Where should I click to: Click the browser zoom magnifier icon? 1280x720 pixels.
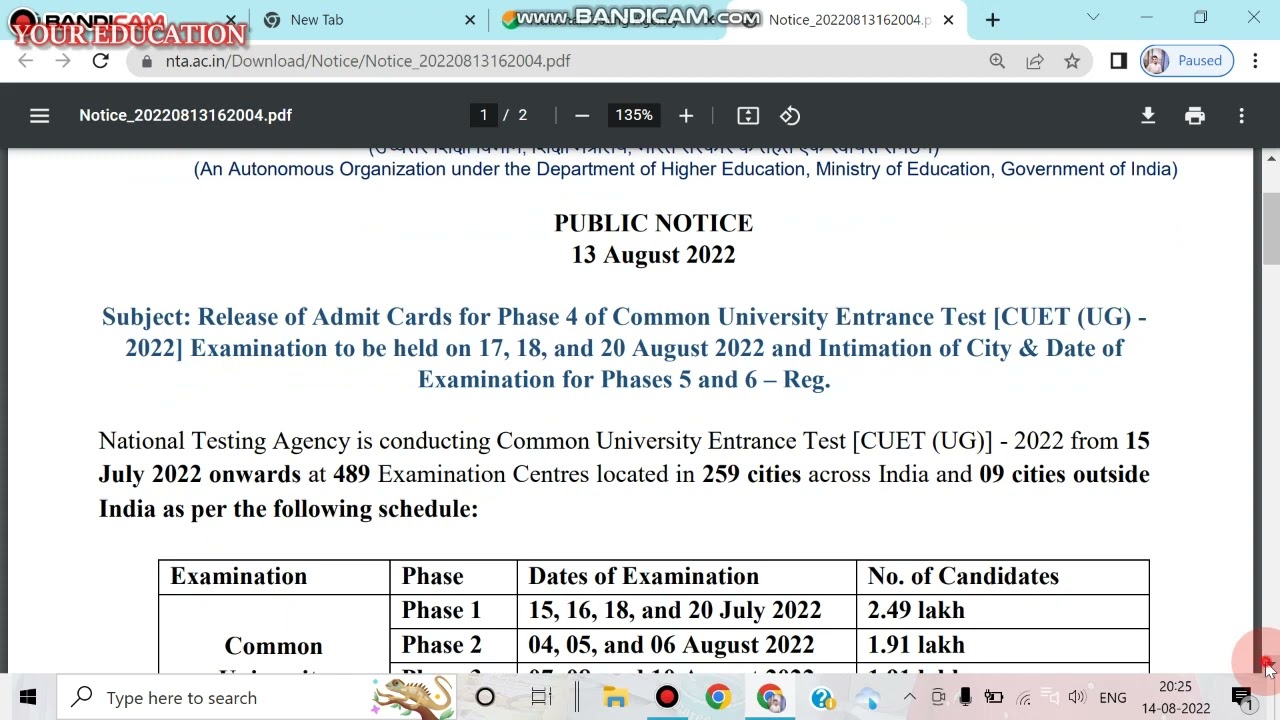pos(997,61)
